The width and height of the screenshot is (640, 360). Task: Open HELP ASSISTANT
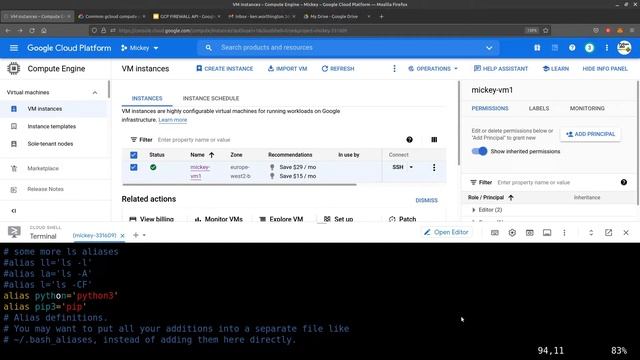click(x=501, y=69)
